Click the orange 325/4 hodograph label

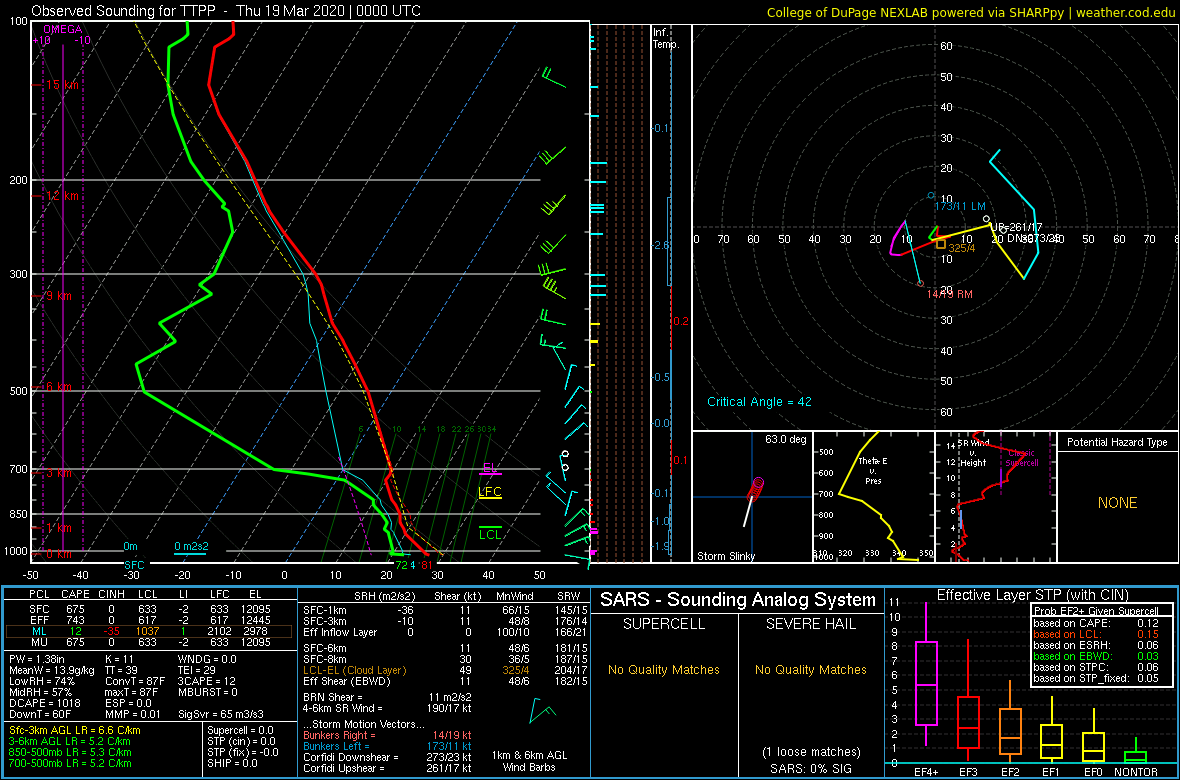point(962,247)
